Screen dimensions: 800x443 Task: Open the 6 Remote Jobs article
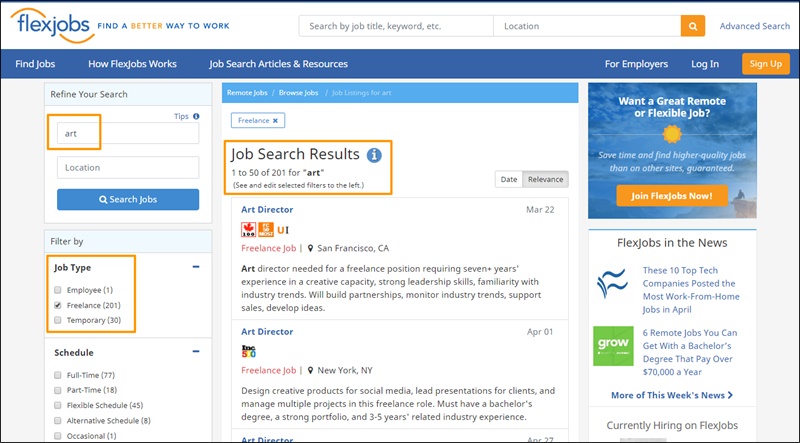690,352
